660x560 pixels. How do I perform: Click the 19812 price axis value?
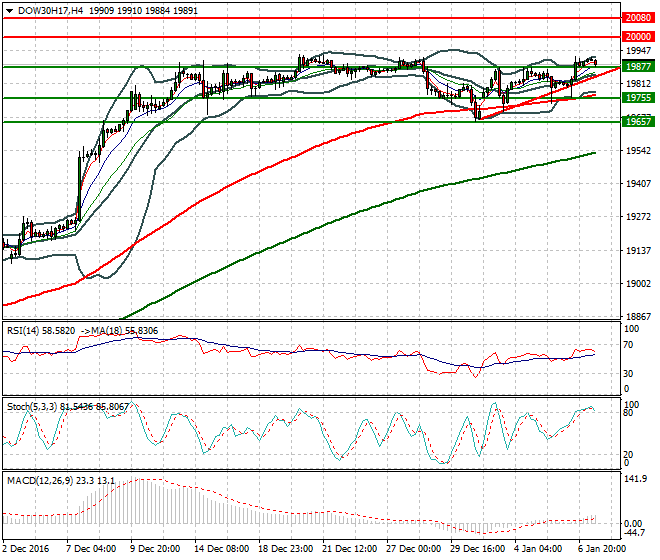tap(639, 83)
